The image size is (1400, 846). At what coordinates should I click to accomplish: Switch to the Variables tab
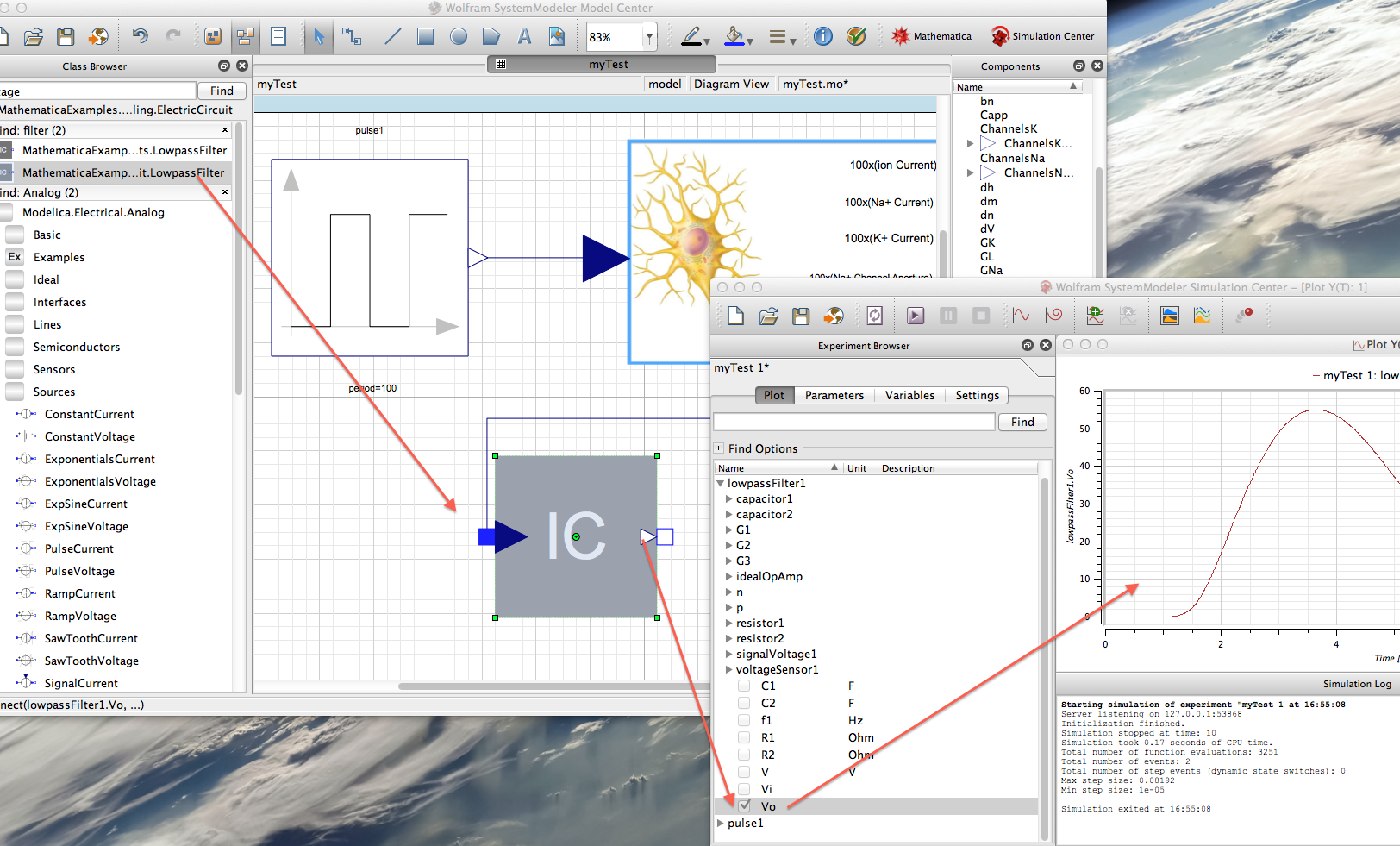[909, 395]
